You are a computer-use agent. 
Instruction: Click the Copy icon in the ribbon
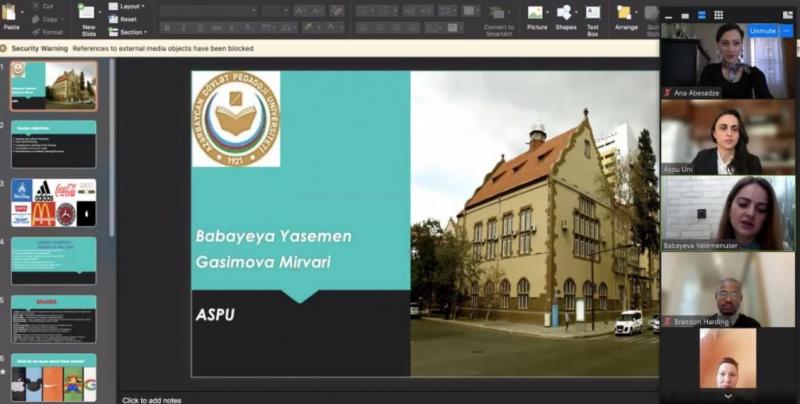(x=35, y=19)
